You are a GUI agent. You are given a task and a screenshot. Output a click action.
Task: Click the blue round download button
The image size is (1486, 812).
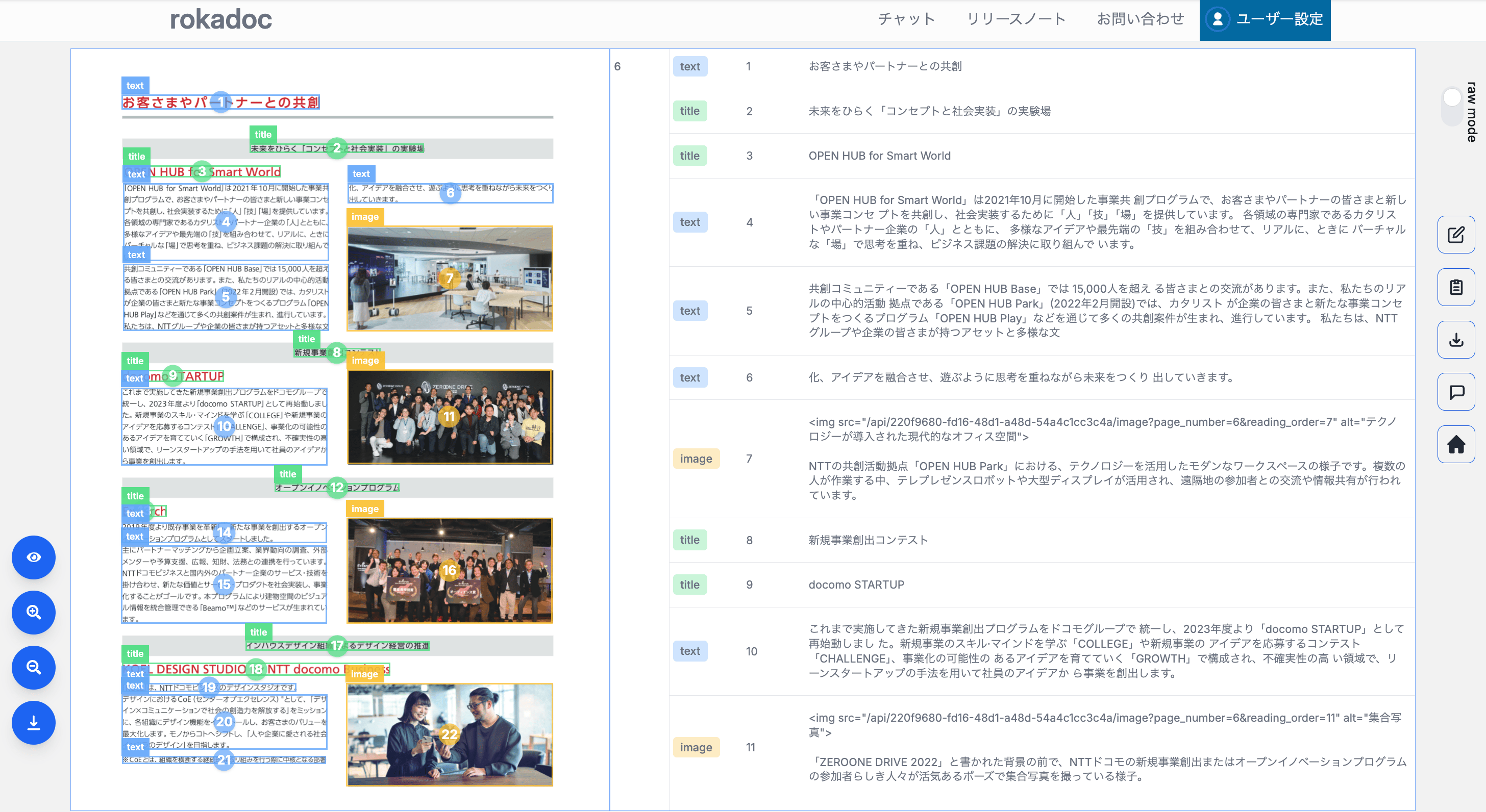tap(34, 723)
